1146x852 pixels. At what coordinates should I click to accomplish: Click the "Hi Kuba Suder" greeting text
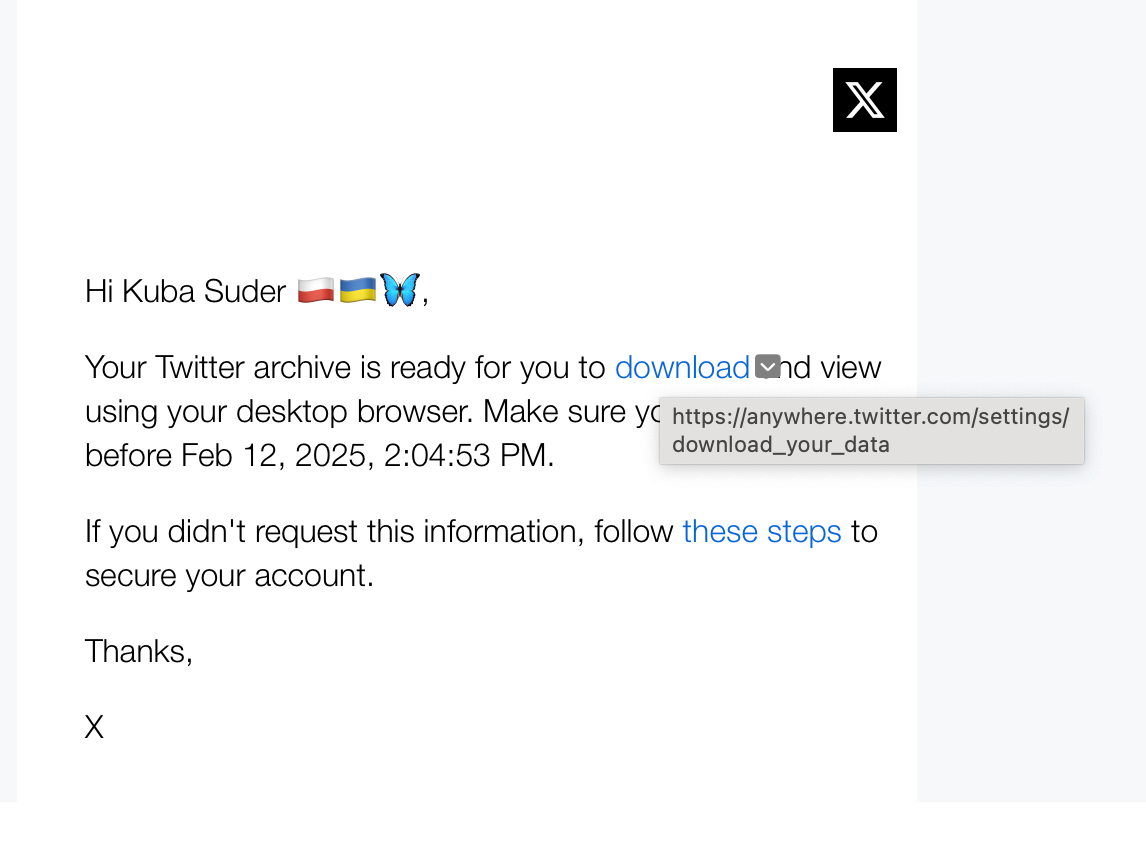(x=185, y=292)
